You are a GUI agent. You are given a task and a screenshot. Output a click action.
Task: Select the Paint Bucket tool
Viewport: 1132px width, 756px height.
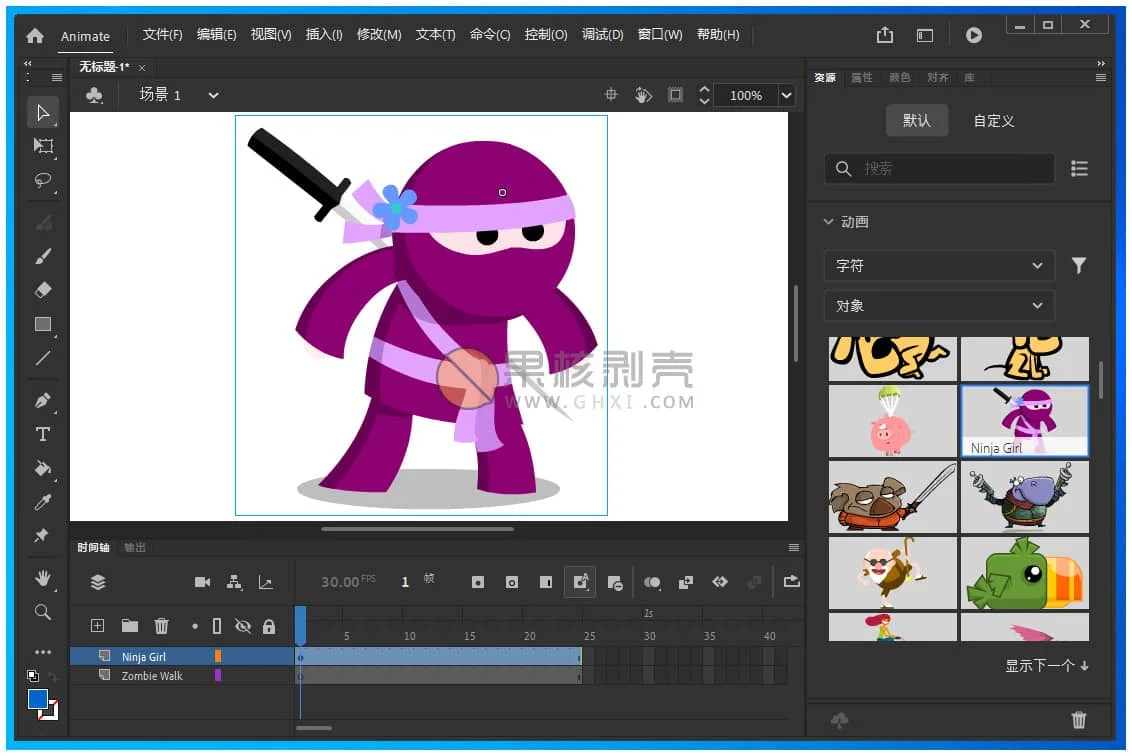pyautogui.click(x=43, y=469)
